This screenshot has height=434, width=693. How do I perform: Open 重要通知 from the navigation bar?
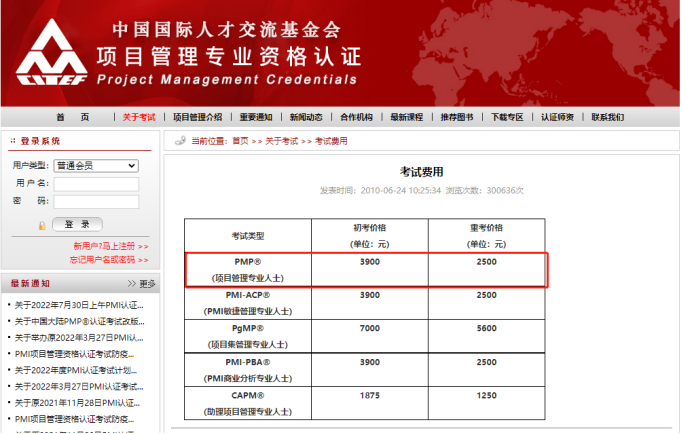(x=255, y=117)
